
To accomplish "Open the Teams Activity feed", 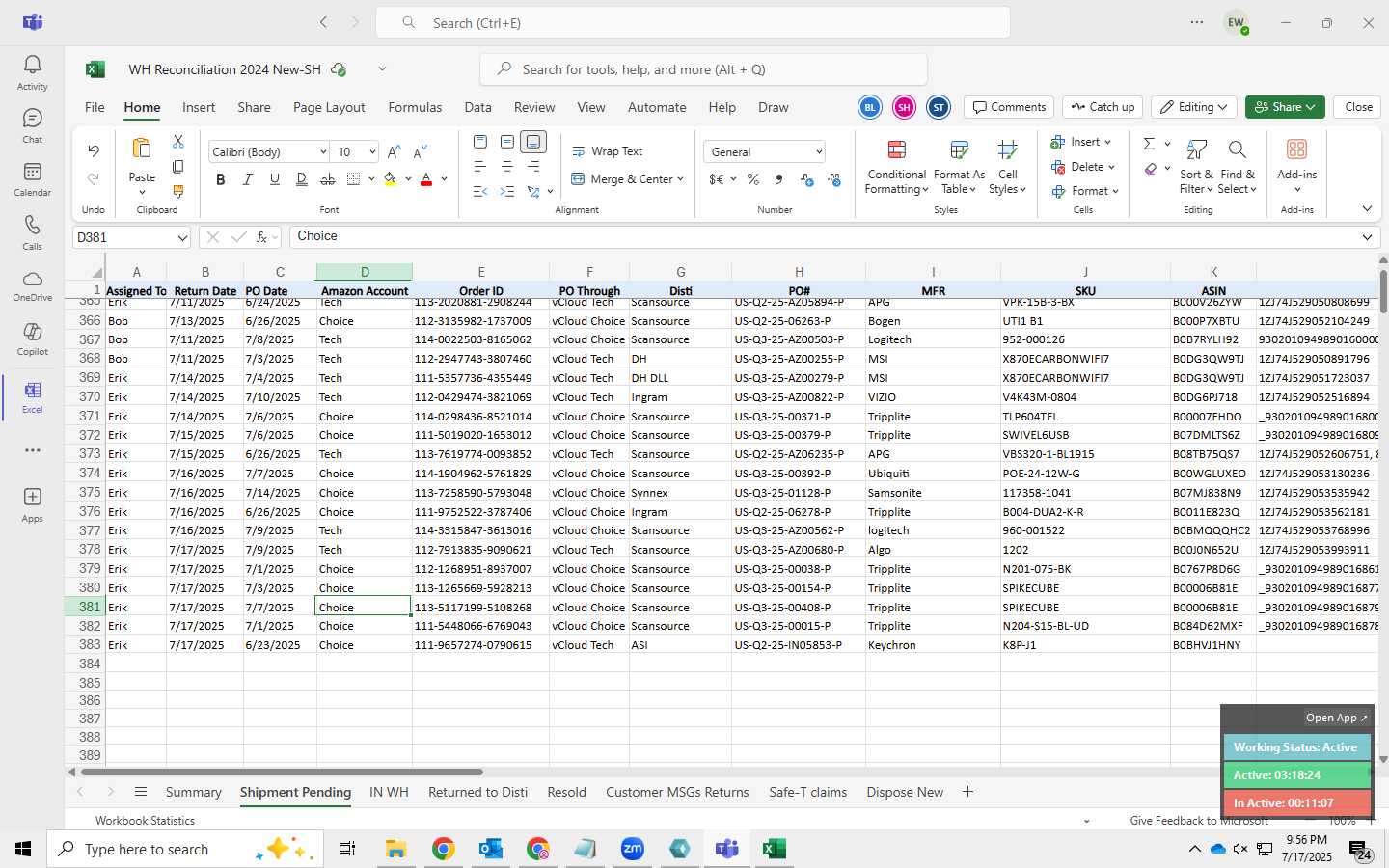I will pos(32,72).
